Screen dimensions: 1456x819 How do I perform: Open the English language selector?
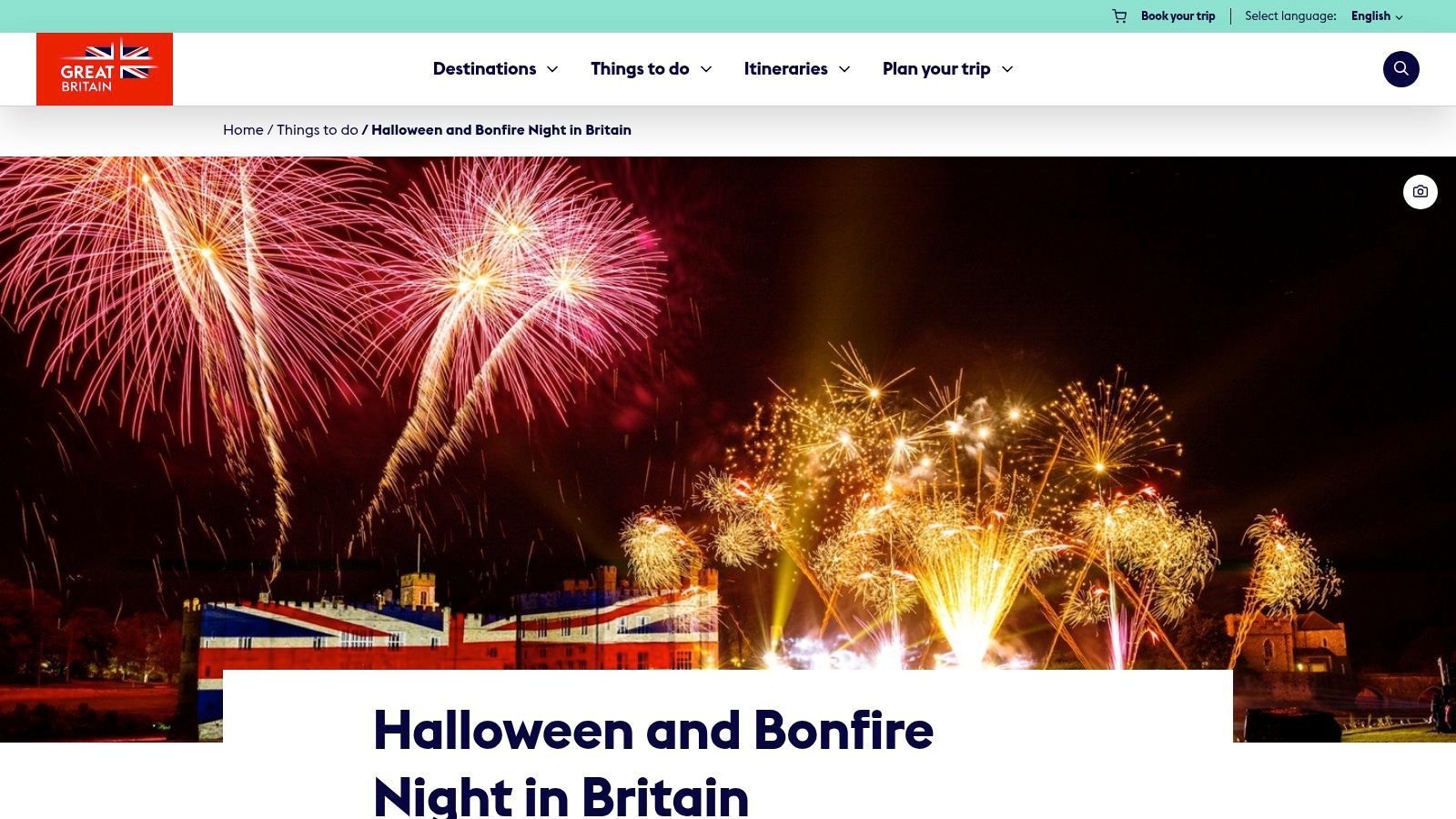[1377, 16]
